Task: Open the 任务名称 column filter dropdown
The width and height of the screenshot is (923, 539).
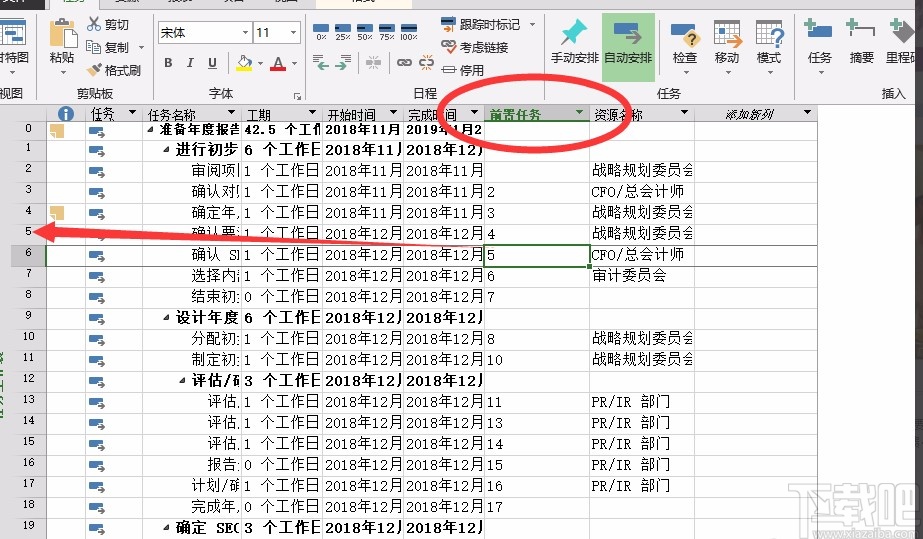Action: point(231,112)
